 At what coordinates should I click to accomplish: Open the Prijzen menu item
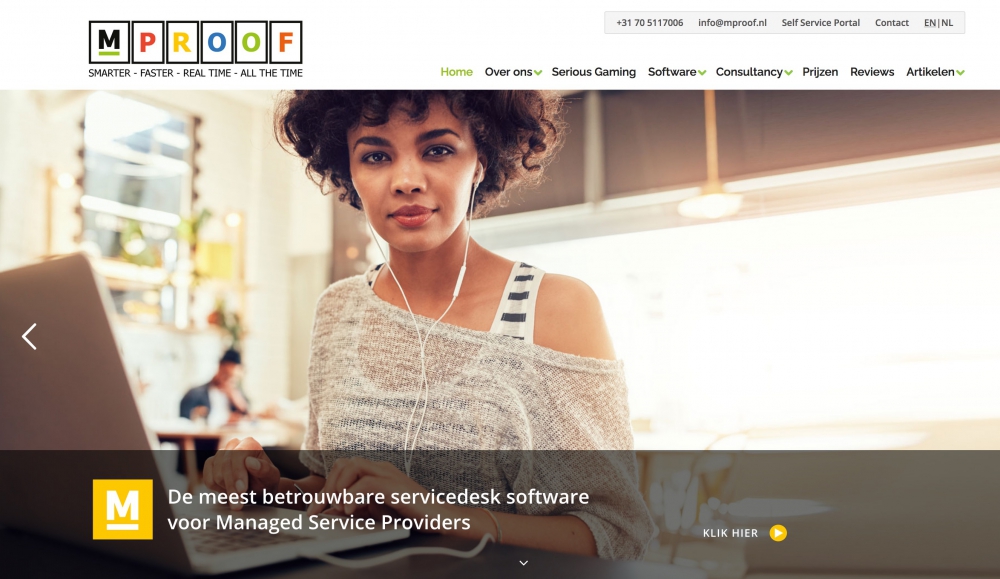820,72
